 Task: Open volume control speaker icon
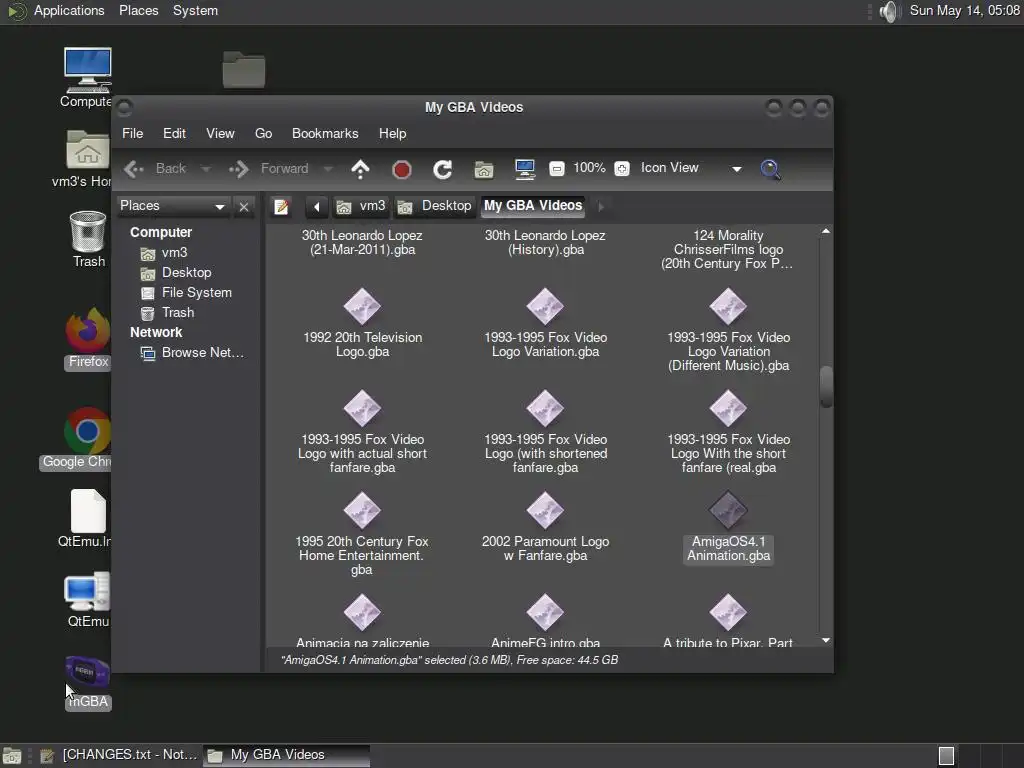coord(889,11)
